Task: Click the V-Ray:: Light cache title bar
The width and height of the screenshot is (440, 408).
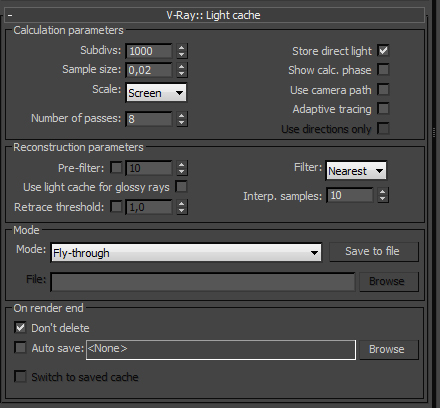Action: point(215,15)
